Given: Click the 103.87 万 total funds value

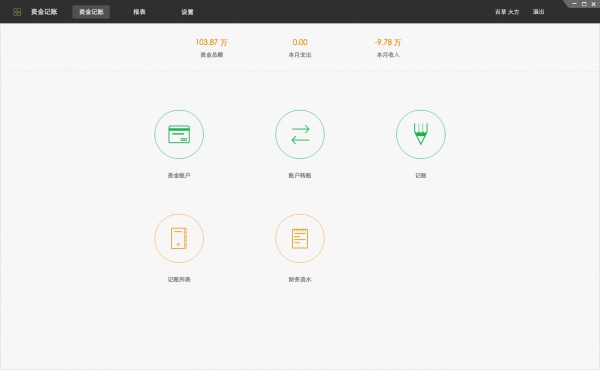Looking at the screenshot, I should (212, 42).
